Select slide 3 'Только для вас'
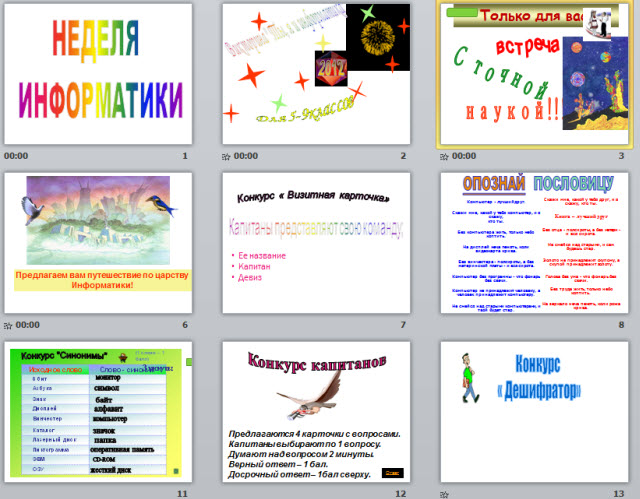 click(x=534, y=74)
